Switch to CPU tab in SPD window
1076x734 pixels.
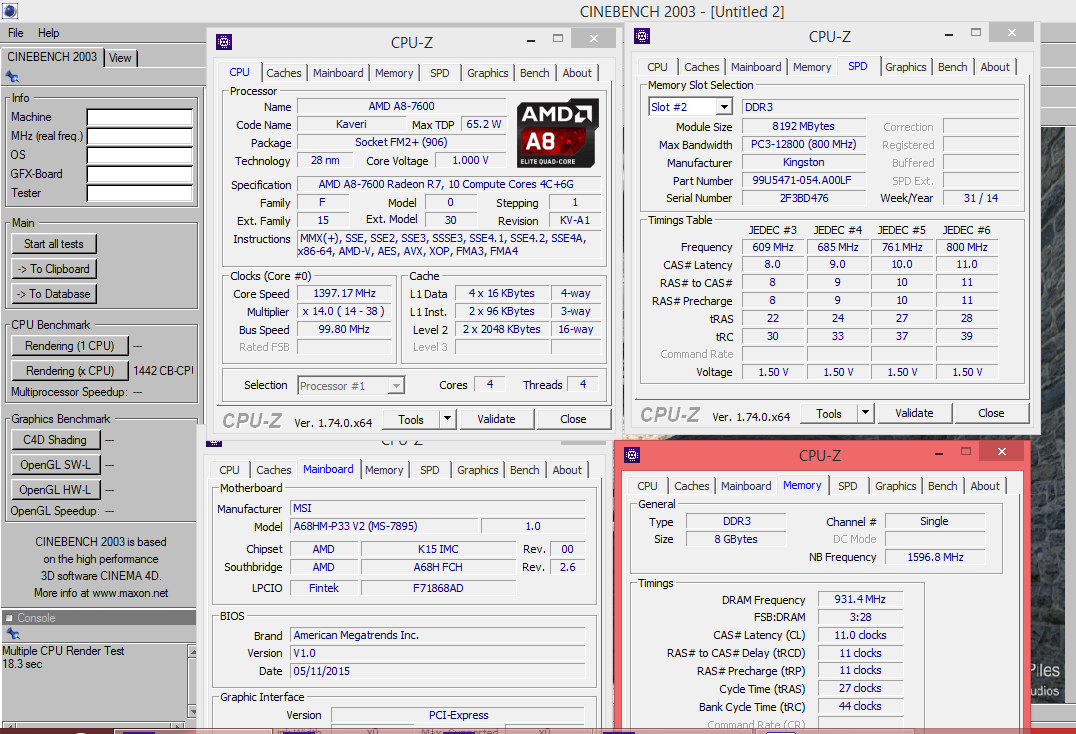pos(657,67)
